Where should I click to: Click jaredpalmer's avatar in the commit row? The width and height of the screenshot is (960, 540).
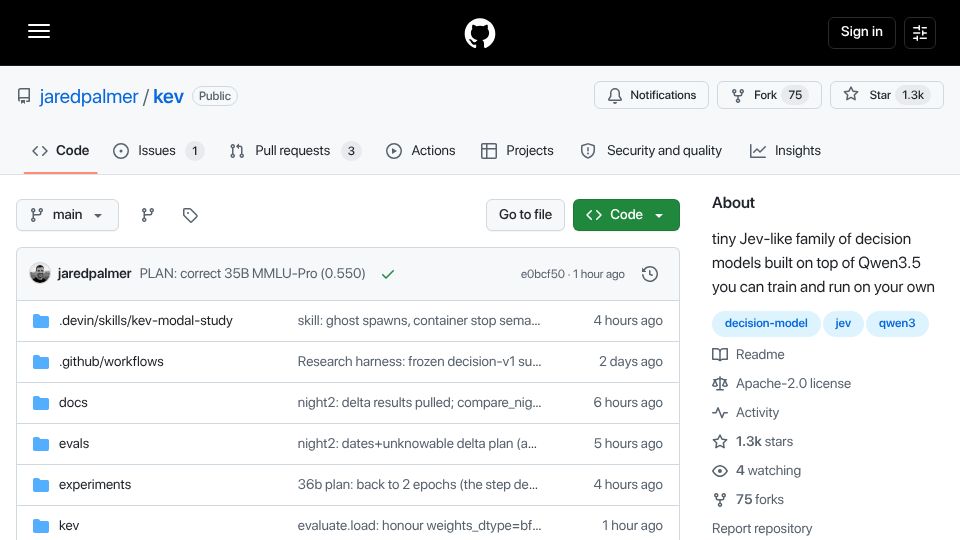pos(40,274)
